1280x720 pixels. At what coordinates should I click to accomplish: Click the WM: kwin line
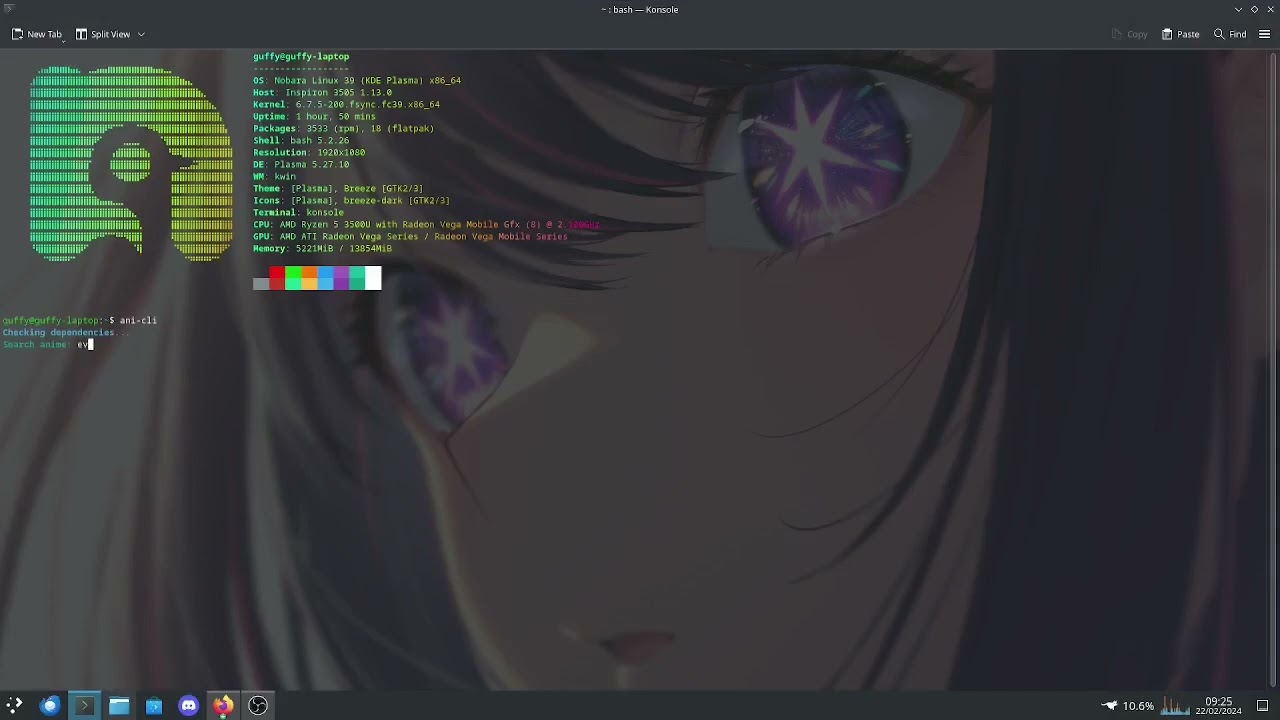[274, 177]
